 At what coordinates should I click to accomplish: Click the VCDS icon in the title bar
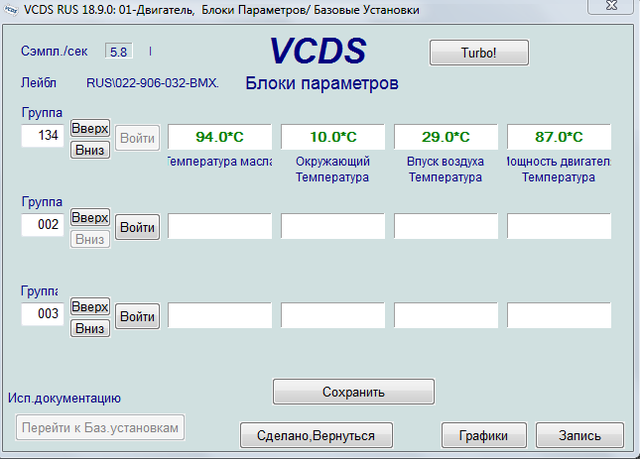pyautogui.click(x=11, y=10)
